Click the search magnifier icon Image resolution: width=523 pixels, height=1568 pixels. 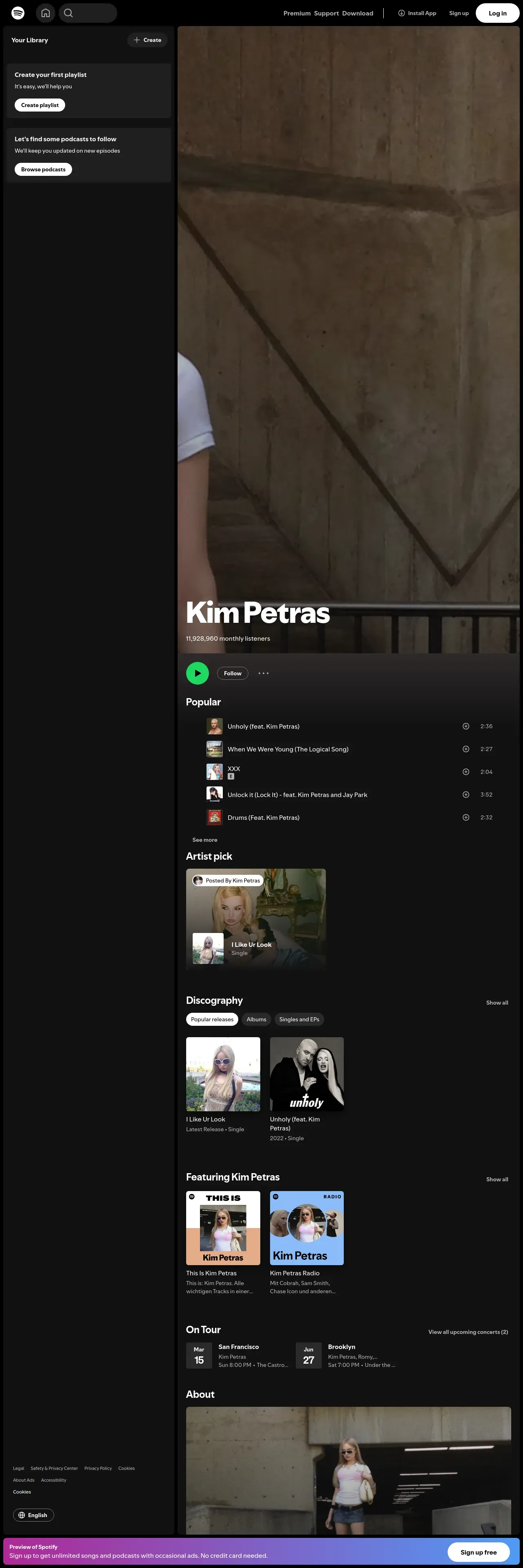(x=68, y=13)
